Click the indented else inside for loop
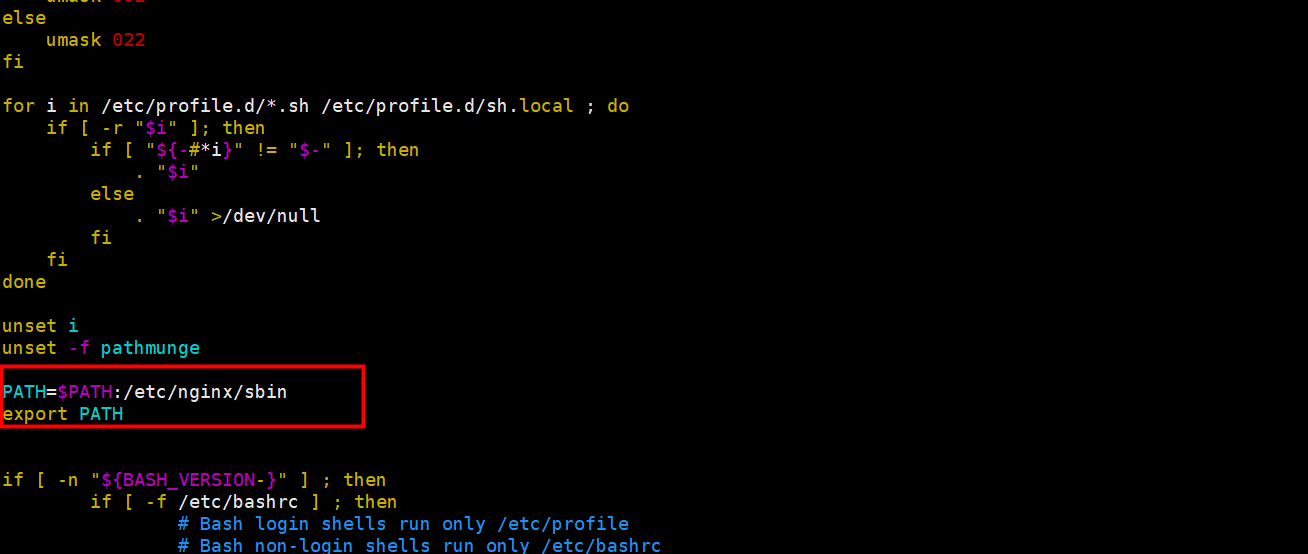The width and height of the screenshot is (1308, 554). point(112,194)
